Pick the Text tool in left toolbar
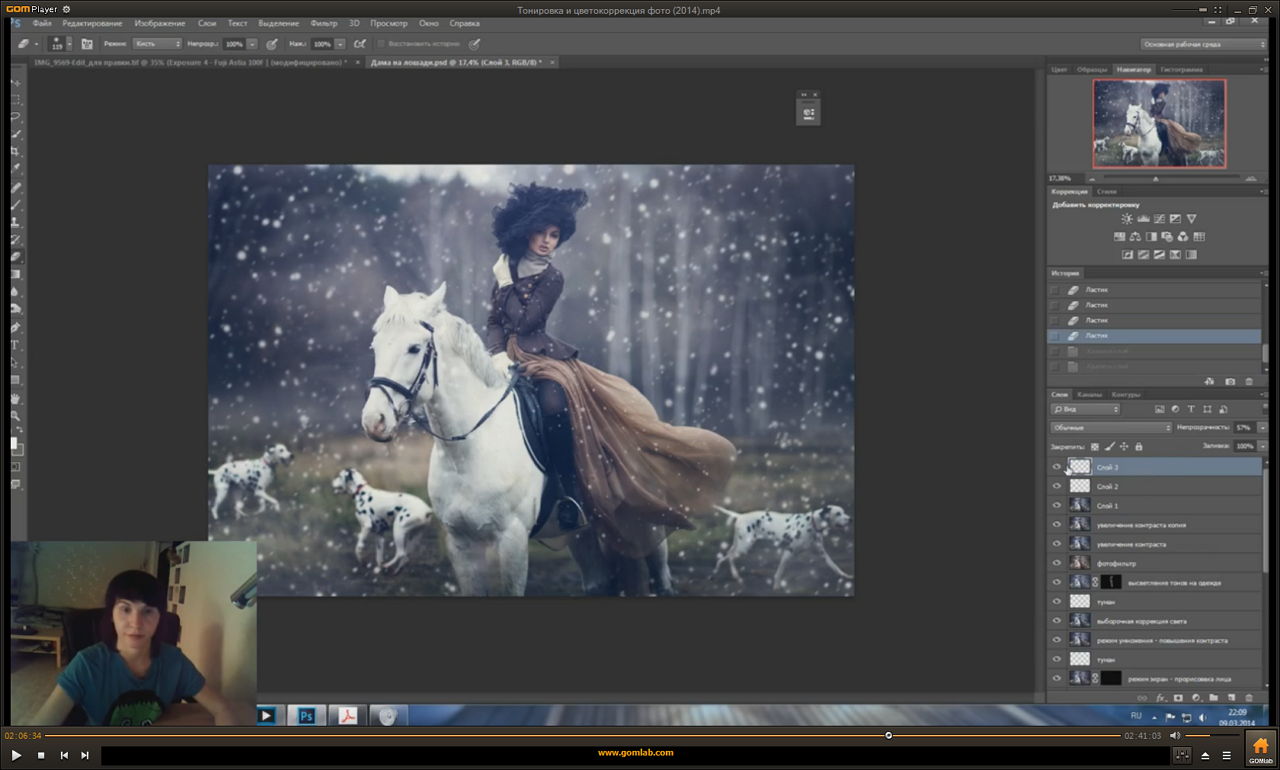Viewport: 1280px width, 770px height. 16,345
